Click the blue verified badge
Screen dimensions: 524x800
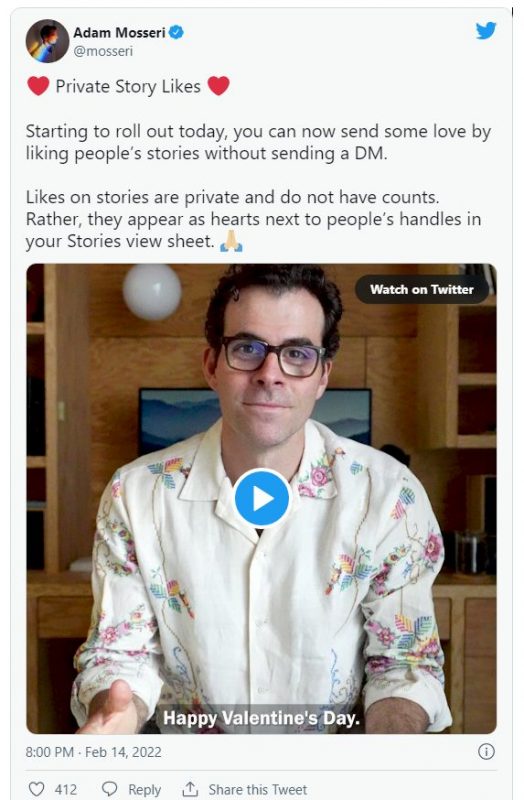tap(176, 32)
